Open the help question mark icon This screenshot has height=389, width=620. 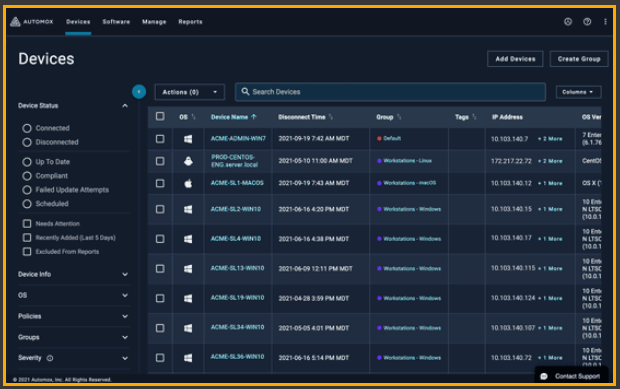click(x=587, y=22)
